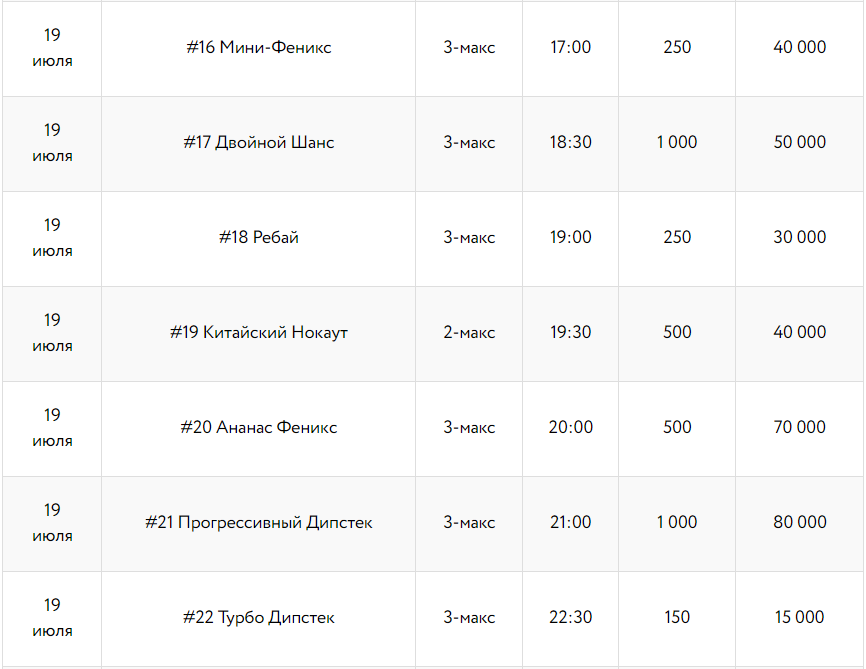866x669 pixels.
Task: Click the 2-макс table size cell
Action: click(469, 332)
